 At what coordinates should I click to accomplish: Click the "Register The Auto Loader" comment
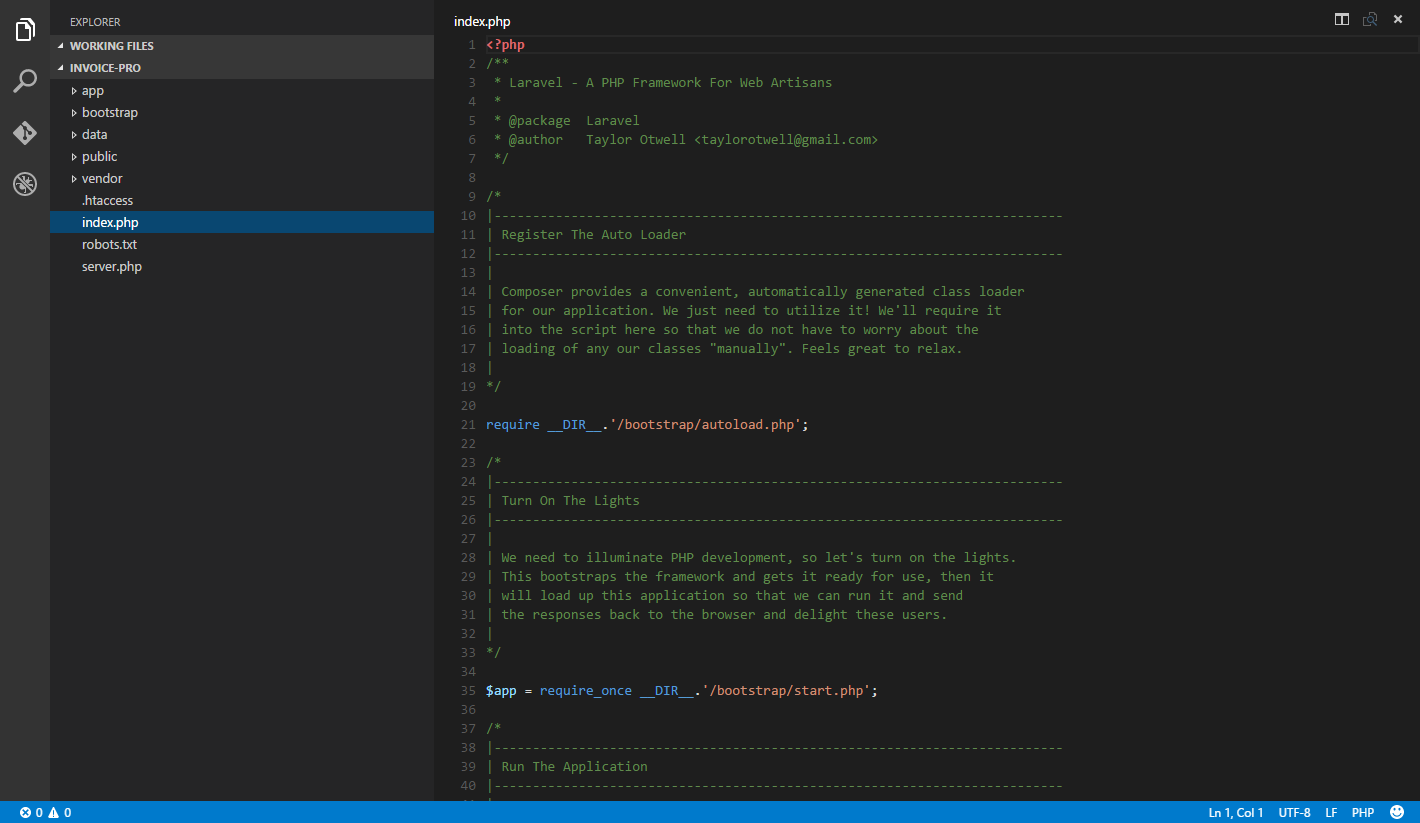click(594, 235)
